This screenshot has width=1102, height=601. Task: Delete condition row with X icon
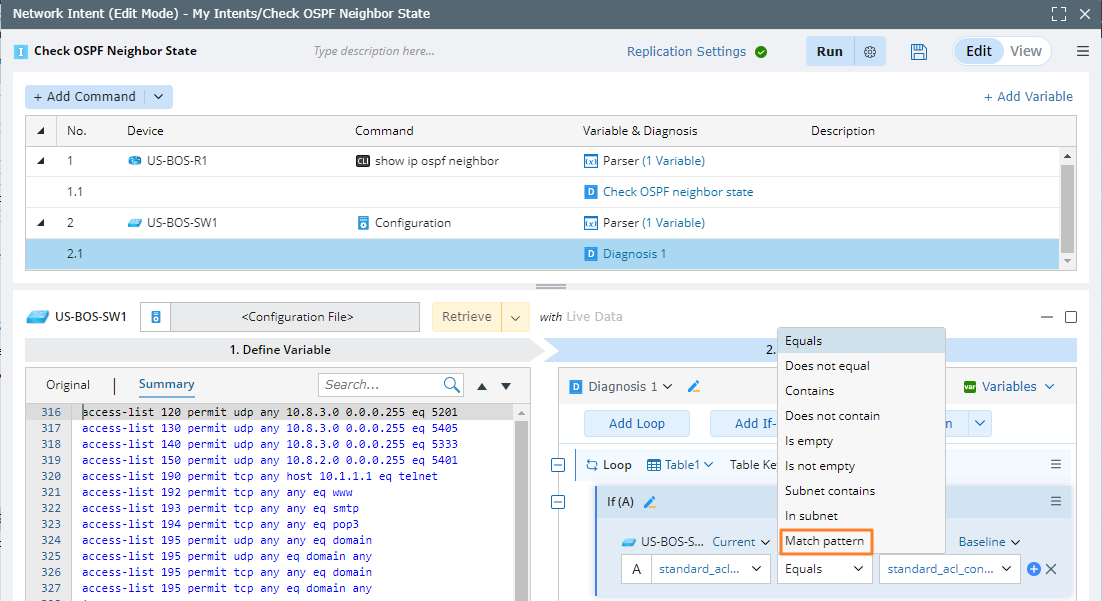(x=1051, y=569)
